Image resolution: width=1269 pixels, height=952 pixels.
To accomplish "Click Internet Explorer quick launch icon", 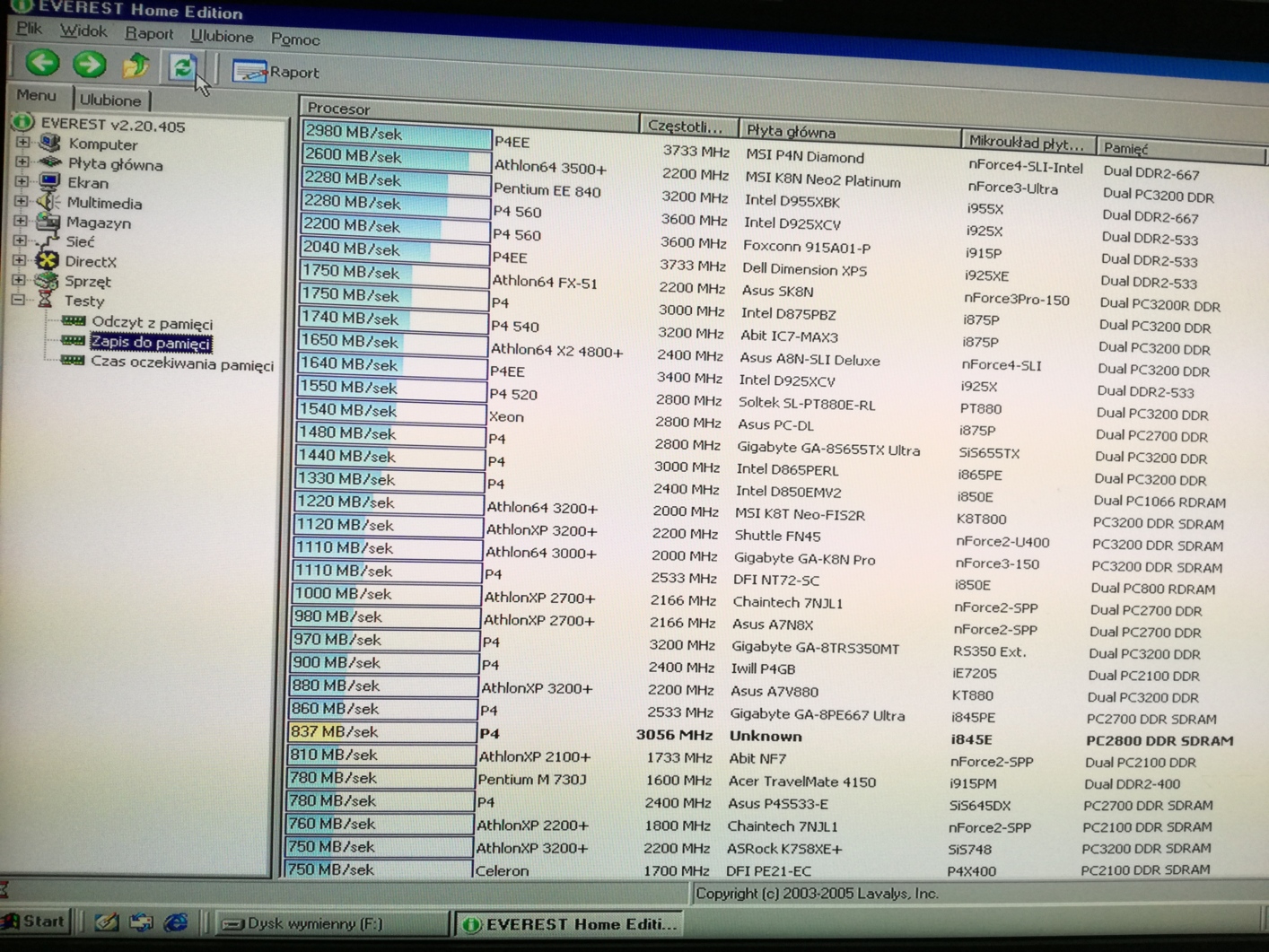I will [176, 922].
